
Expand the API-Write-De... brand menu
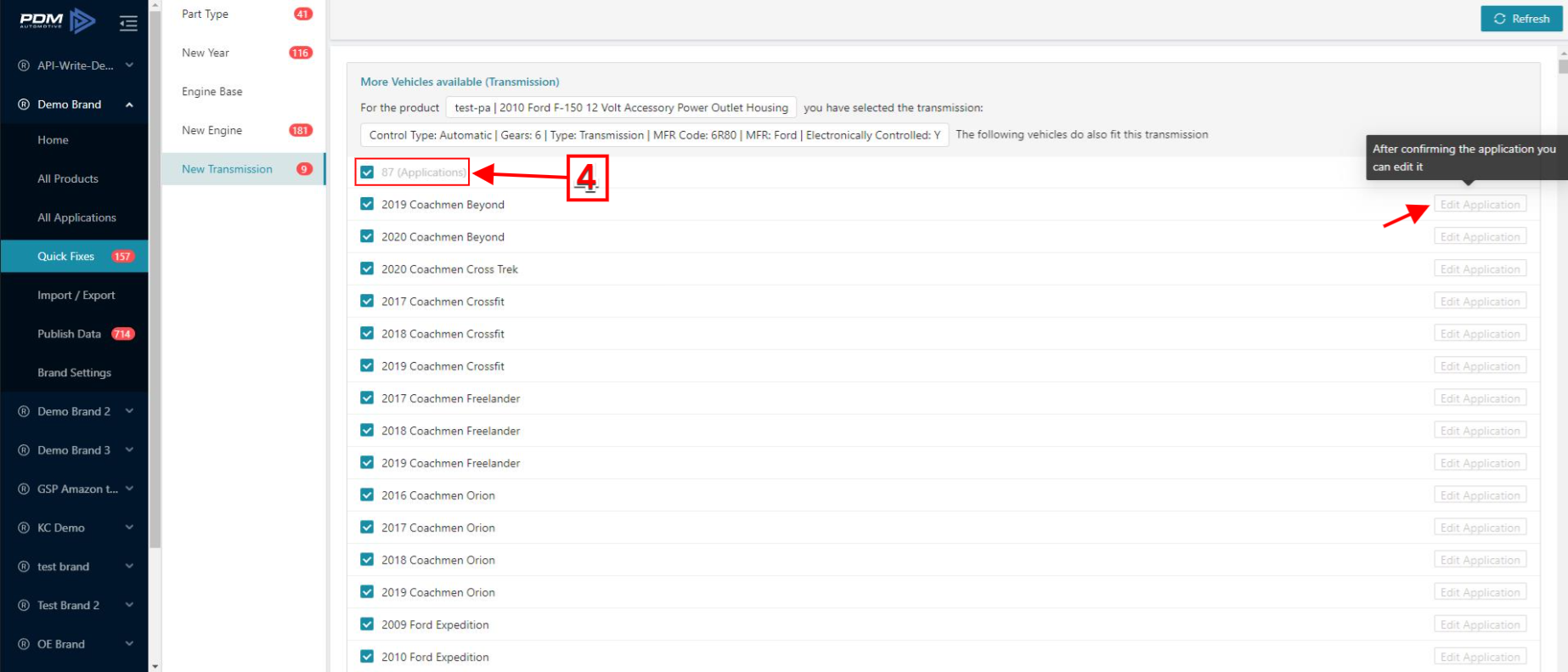coord(129,65)
